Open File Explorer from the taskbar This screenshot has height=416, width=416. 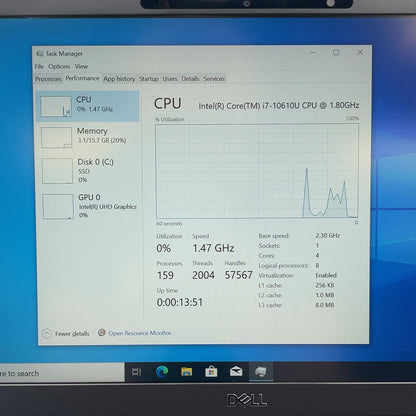click(x=187, y=372)
